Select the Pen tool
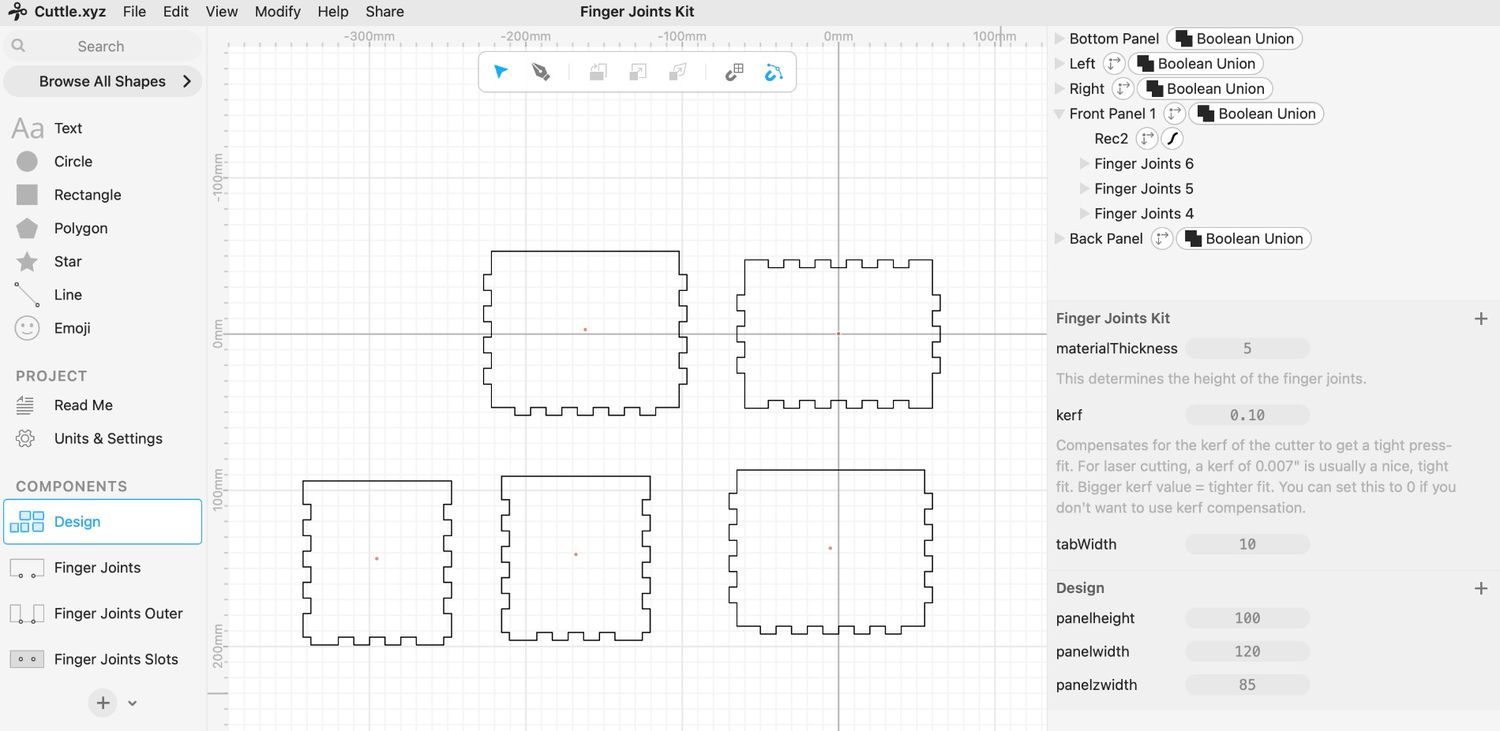This screenshot has height=731, width=1500. (x=541, y=72)
